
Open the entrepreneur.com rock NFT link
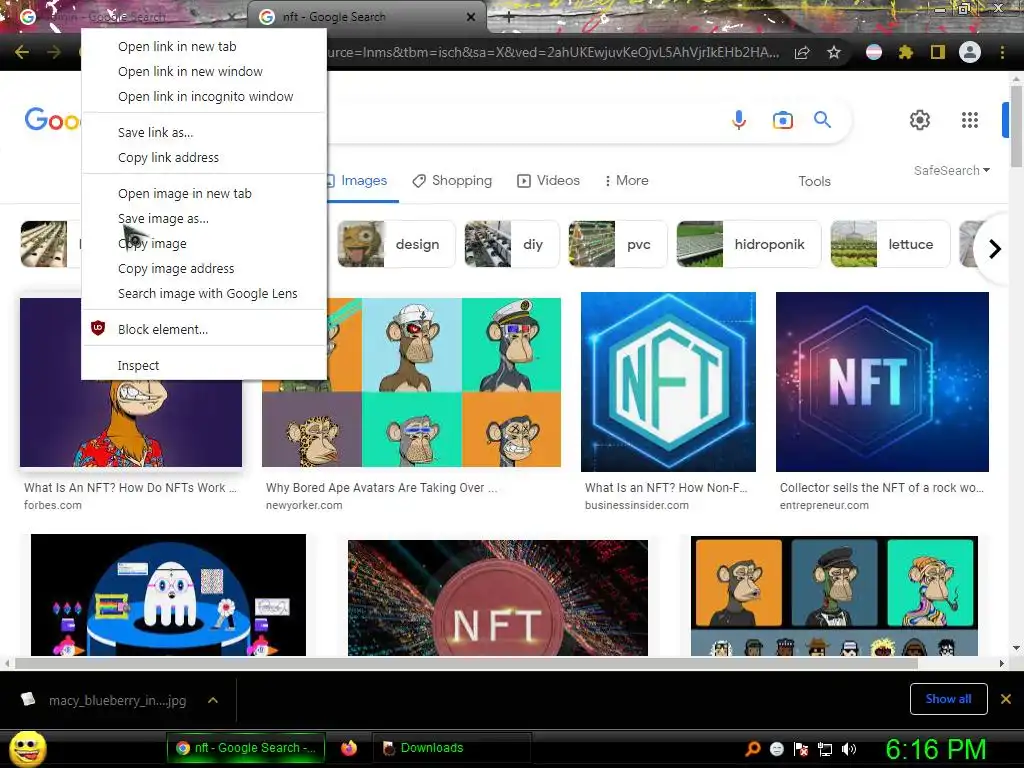[x=881, y=496]
